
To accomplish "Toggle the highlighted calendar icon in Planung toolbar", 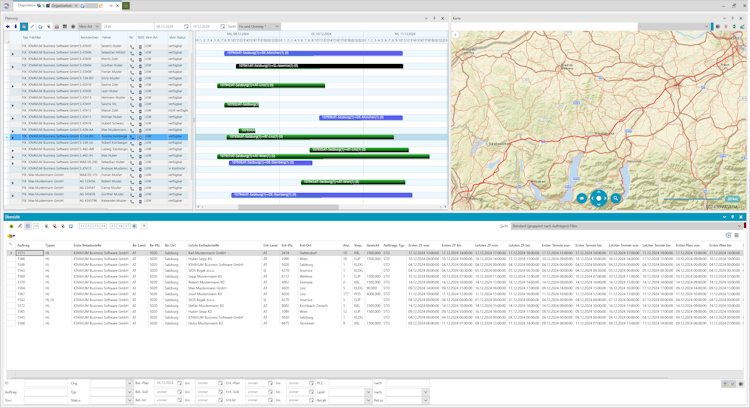I will coord(24,26).
